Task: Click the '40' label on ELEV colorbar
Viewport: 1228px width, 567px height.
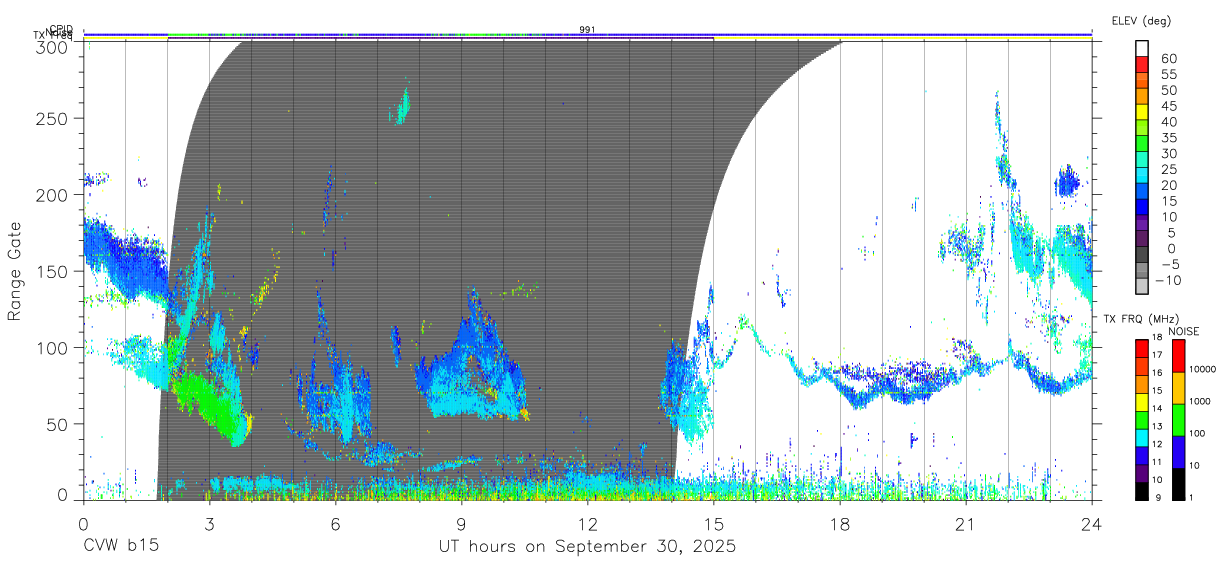Action: click(x=1169, y=121)
